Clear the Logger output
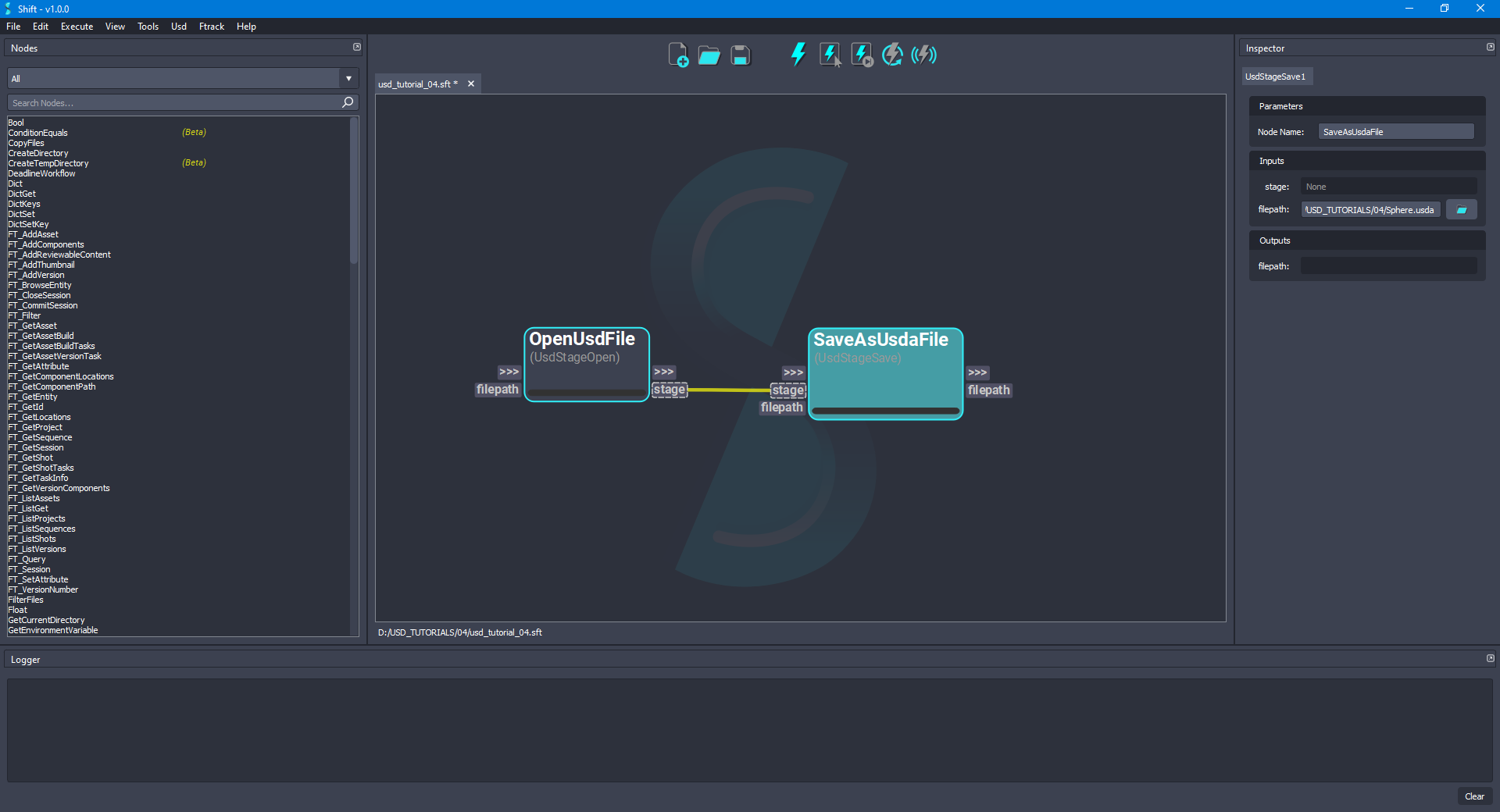 point(1474,796)
